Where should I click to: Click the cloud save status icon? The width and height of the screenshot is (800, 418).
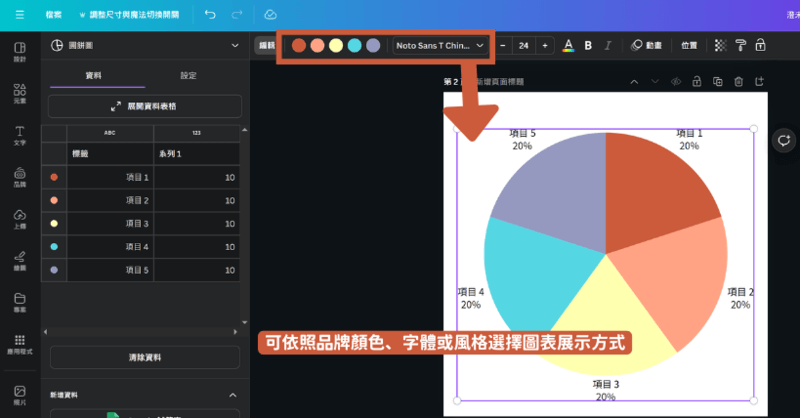(x=270, y=15)
